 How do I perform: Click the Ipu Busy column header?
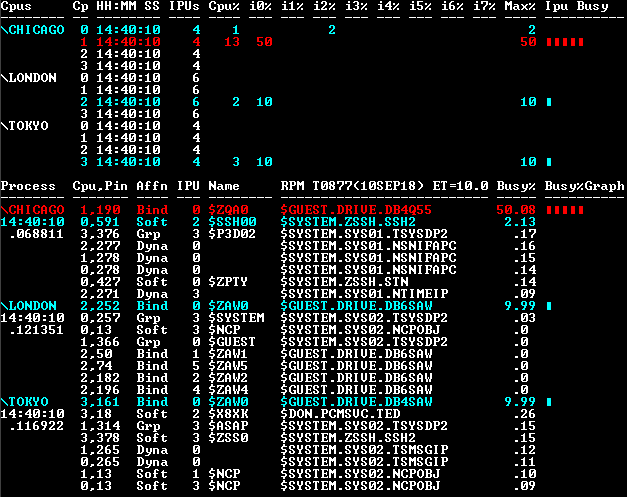coord(576,6)
